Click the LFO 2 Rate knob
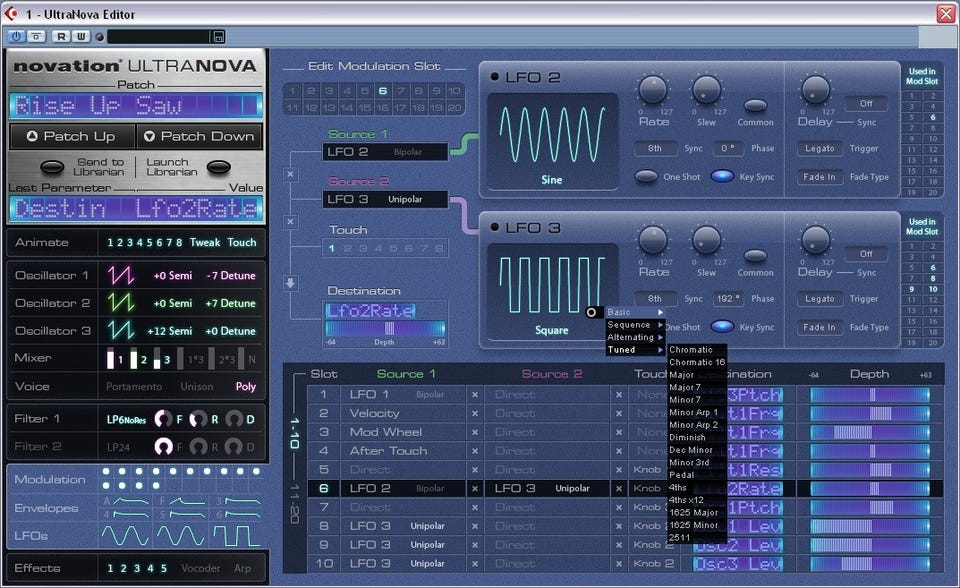This screenshot has height=588, width=960. pyautogui.click(x=653, y=91)
